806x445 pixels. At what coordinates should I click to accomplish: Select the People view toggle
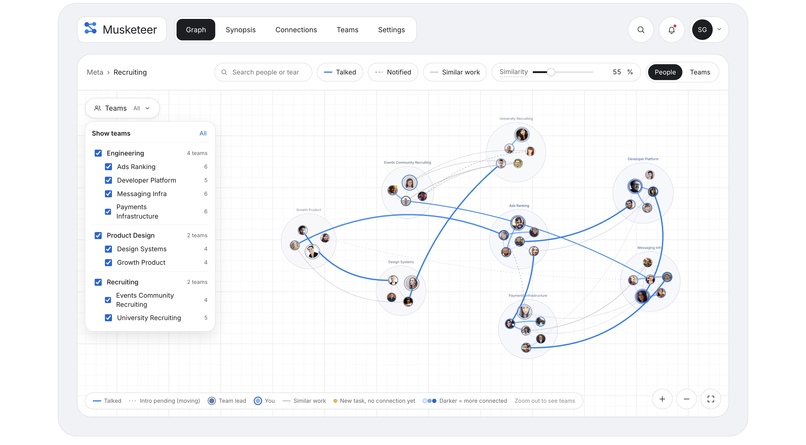[x=665, y=72]
